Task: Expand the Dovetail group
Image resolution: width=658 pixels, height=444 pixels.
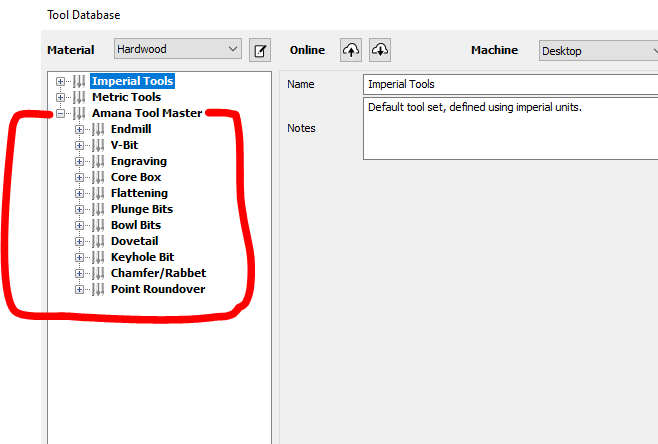Action: pos(79,241)
